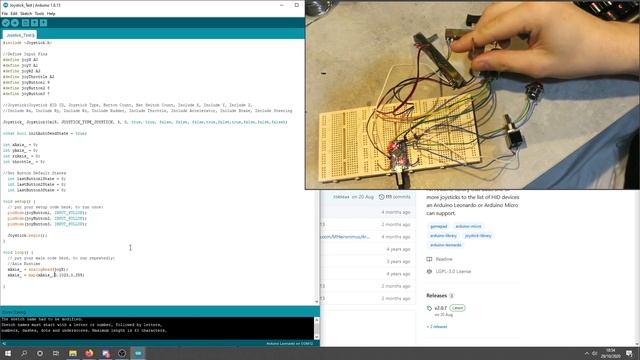
Task: Open the Readme link in the sidebar
Action: [x=444, y=259]
